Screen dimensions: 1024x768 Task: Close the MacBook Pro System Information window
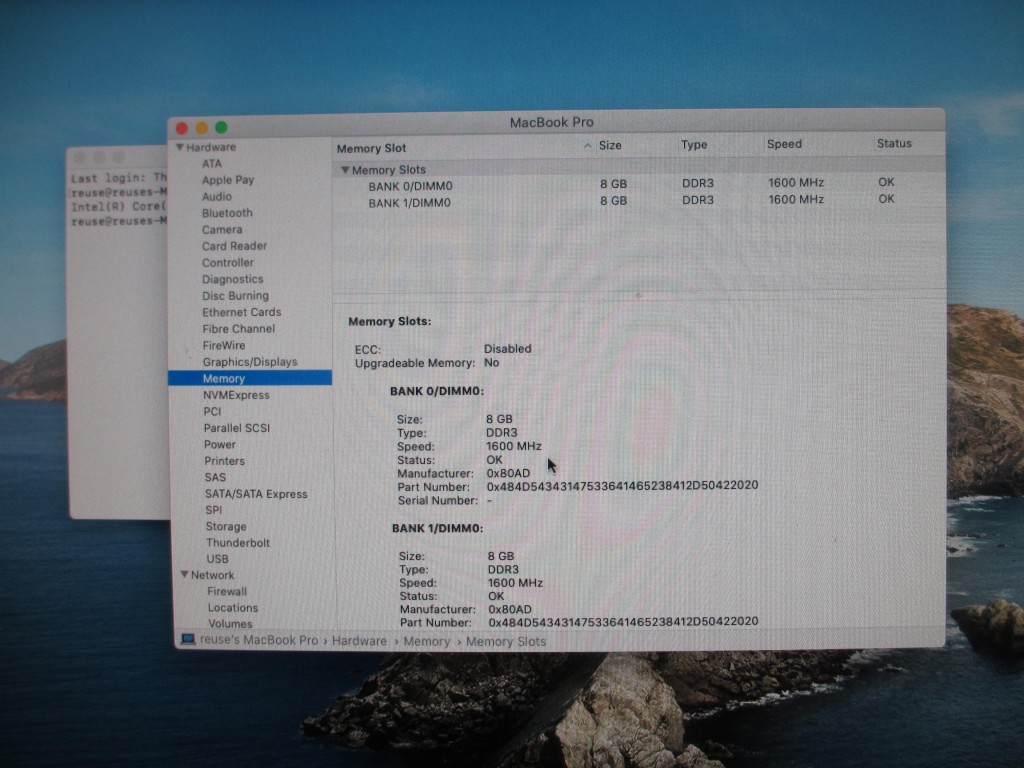pyautogui.click(x=182, y=128)
